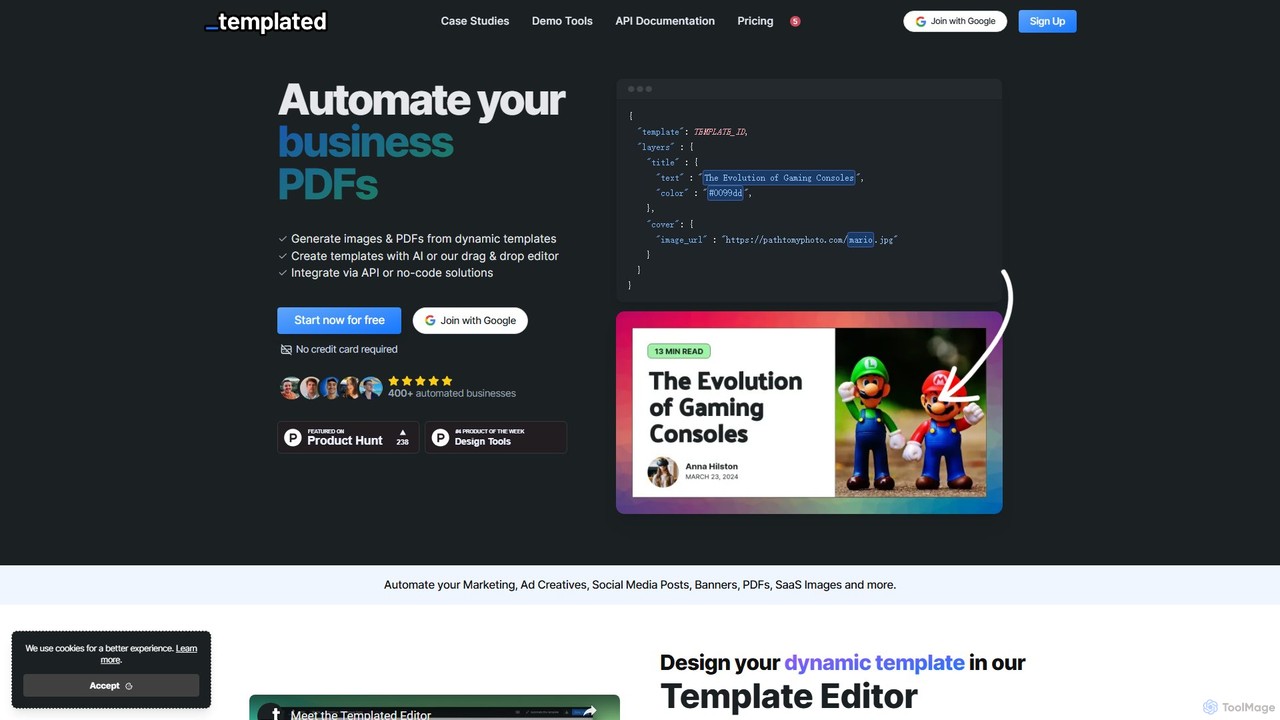Click 'dynamic template' heading text

coord(874,662)
